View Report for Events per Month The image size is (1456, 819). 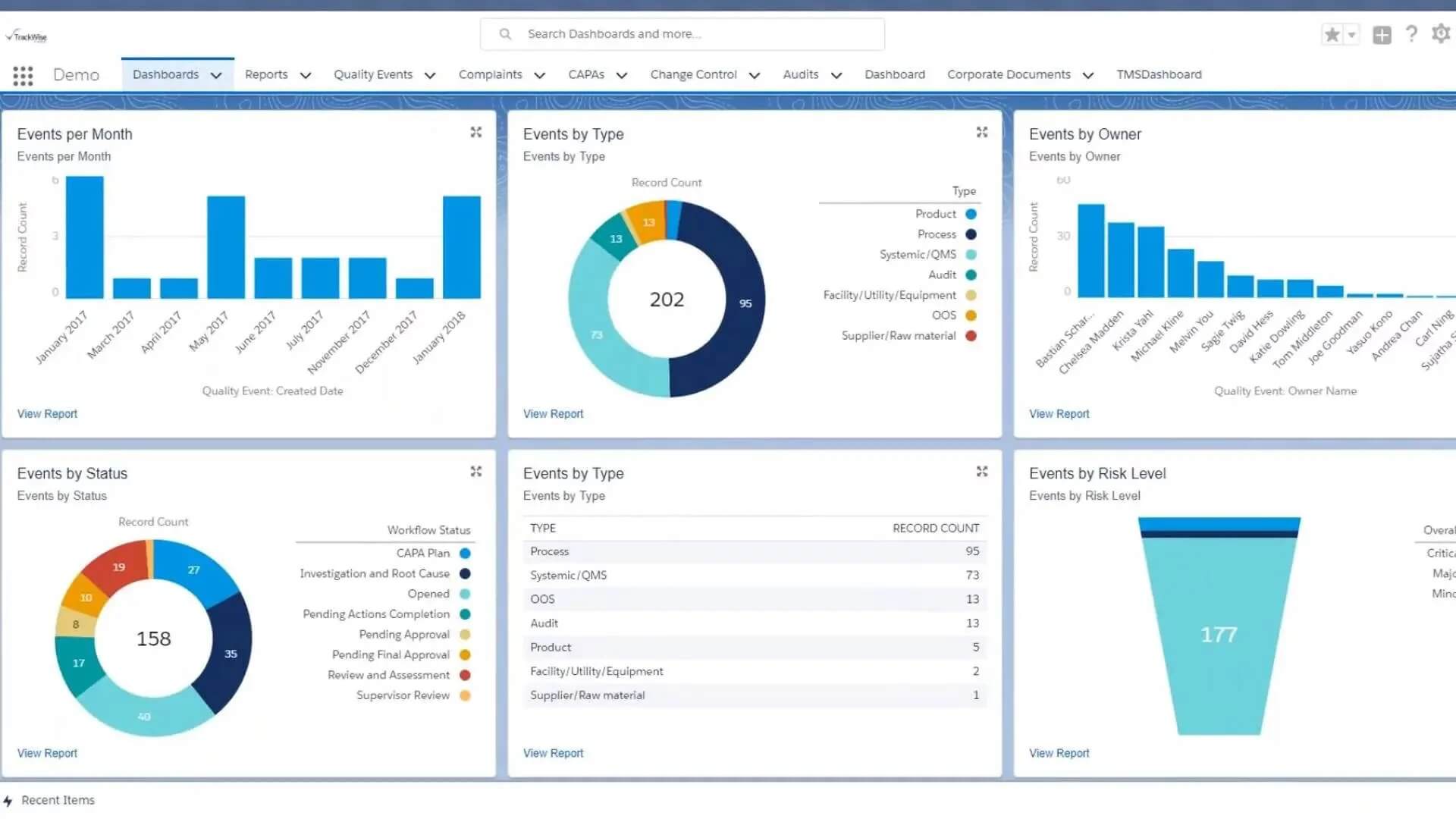tap(47, 413)
